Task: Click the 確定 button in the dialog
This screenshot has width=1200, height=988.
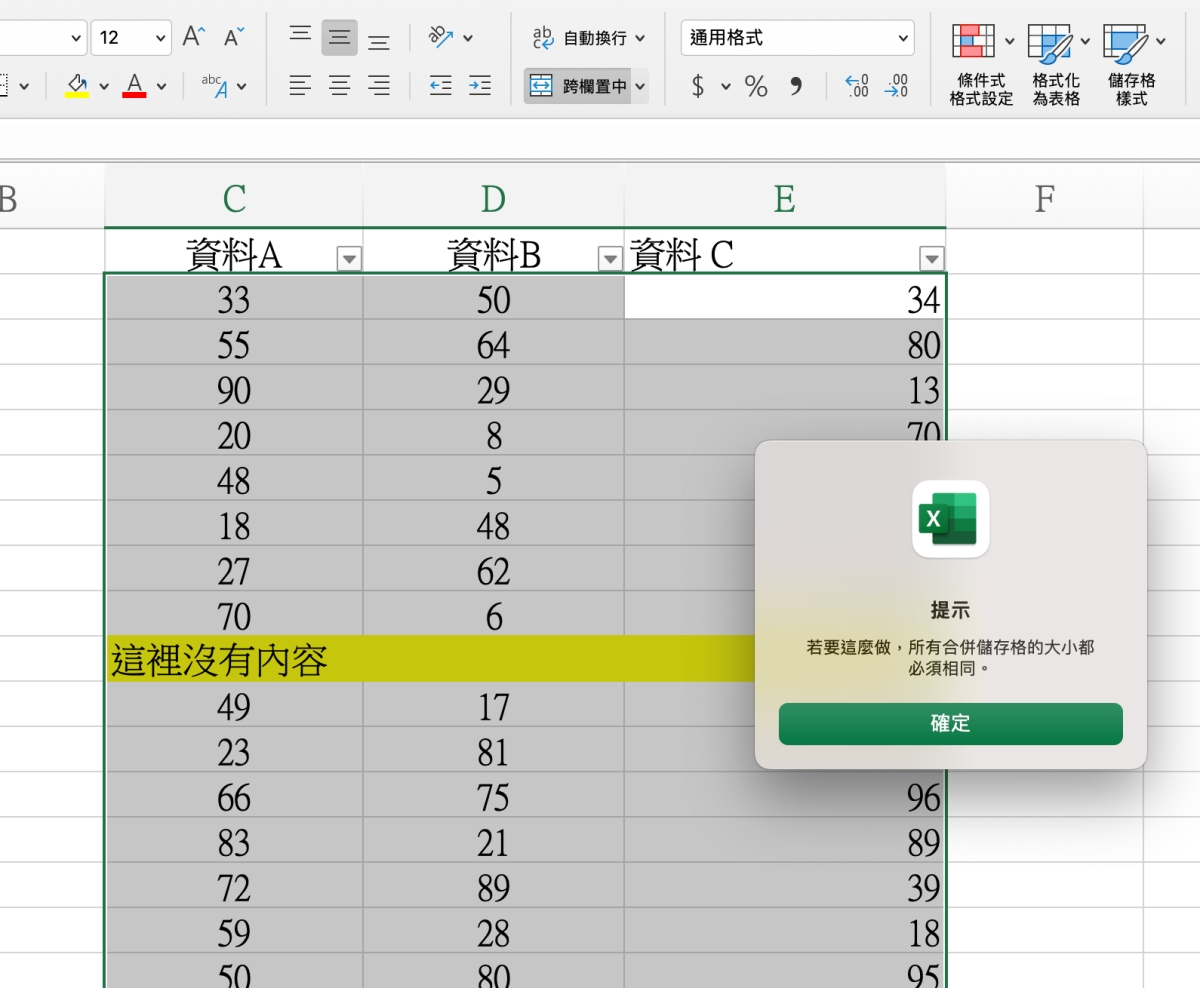Action: click(x=950, y=724)
